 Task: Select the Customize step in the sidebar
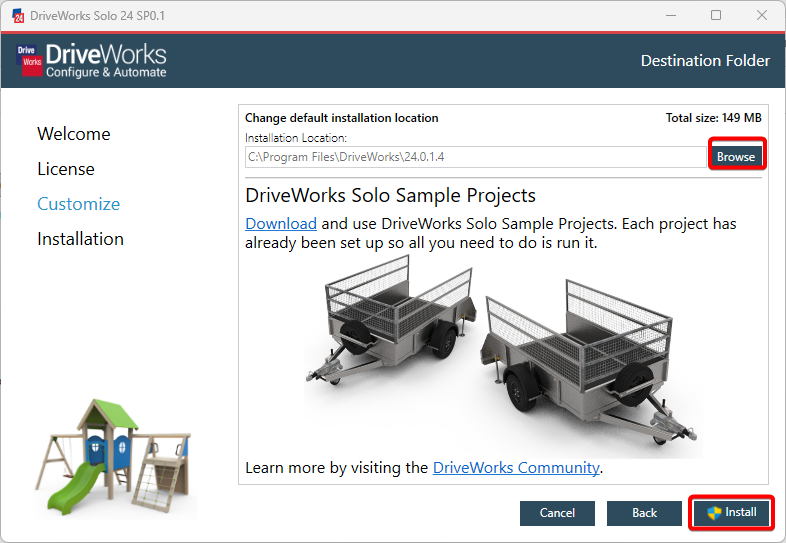[79, 204]
